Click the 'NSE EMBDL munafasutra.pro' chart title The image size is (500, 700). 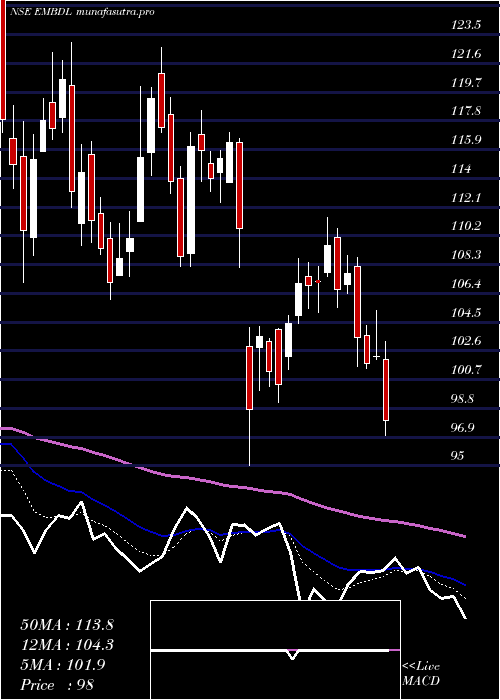pyautogui.click(x=83, y=12)
